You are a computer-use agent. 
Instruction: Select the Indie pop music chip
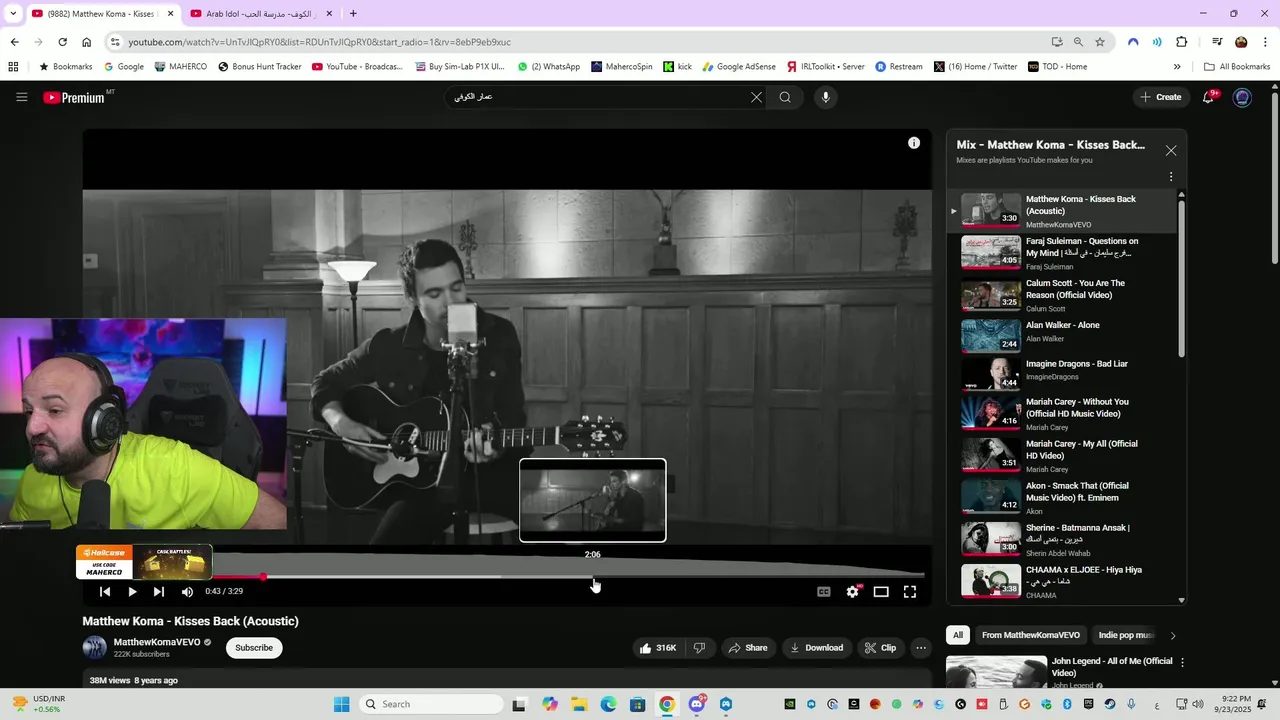pyautogui.click(x=1125, y=635)
